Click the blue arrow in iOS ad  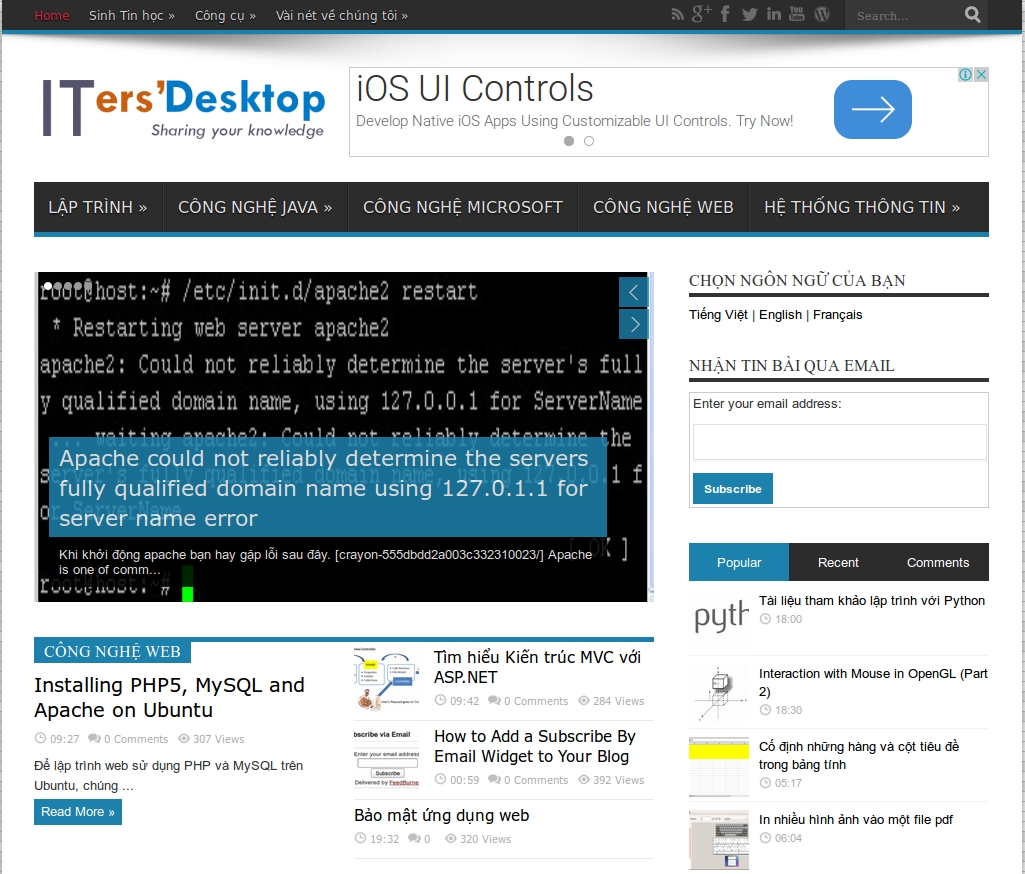pyautogui.click(x=873, y=109)
